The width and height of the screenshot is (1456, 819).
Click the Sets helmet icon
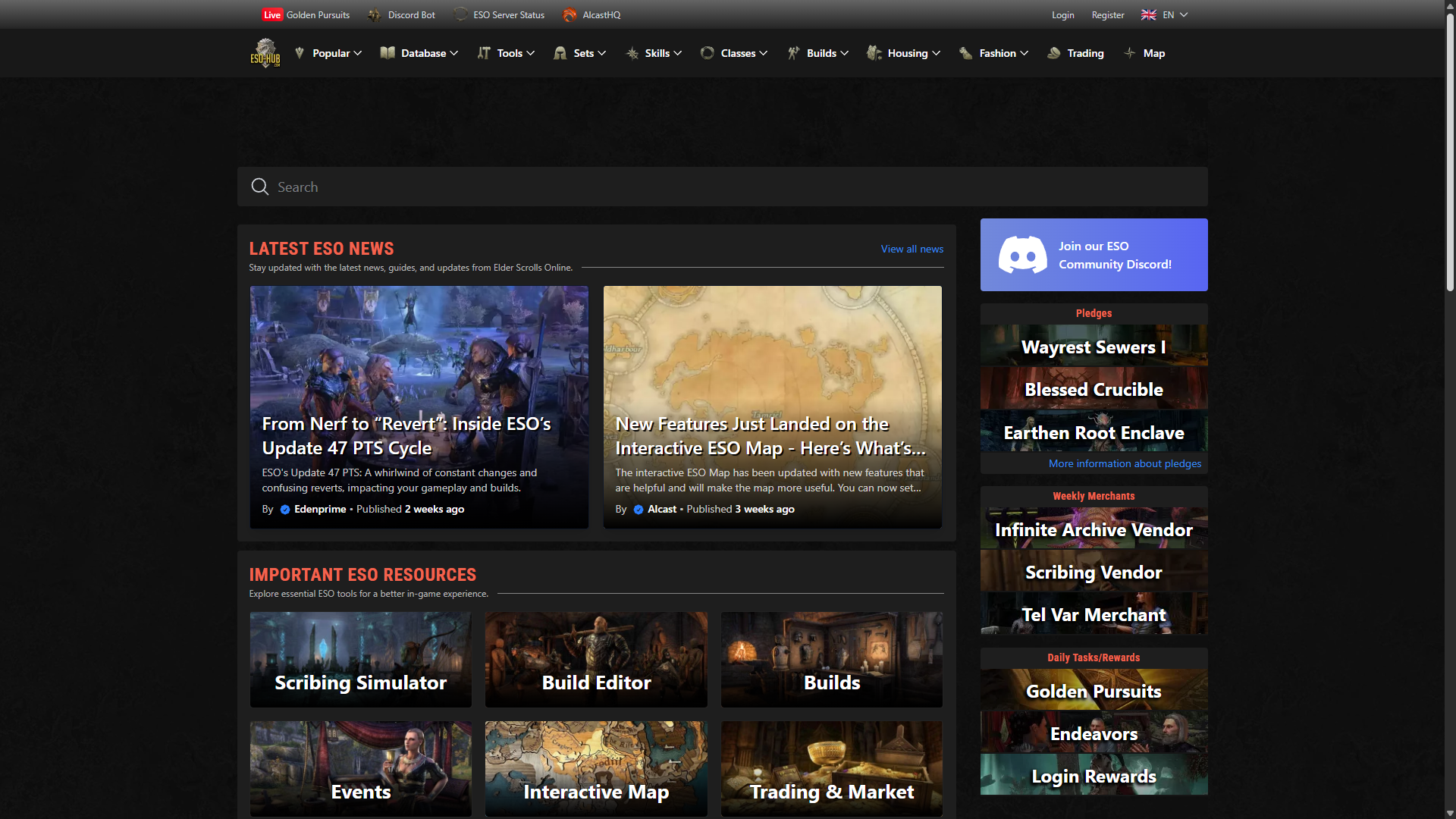560,53
